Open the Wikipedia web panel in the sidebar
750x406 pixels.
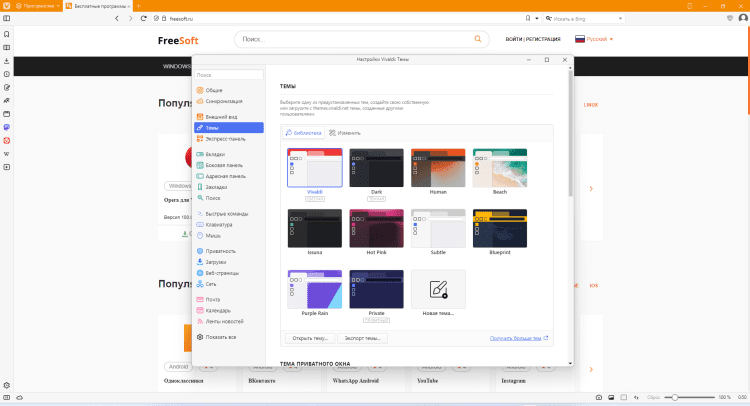click(x=7, y=154)
